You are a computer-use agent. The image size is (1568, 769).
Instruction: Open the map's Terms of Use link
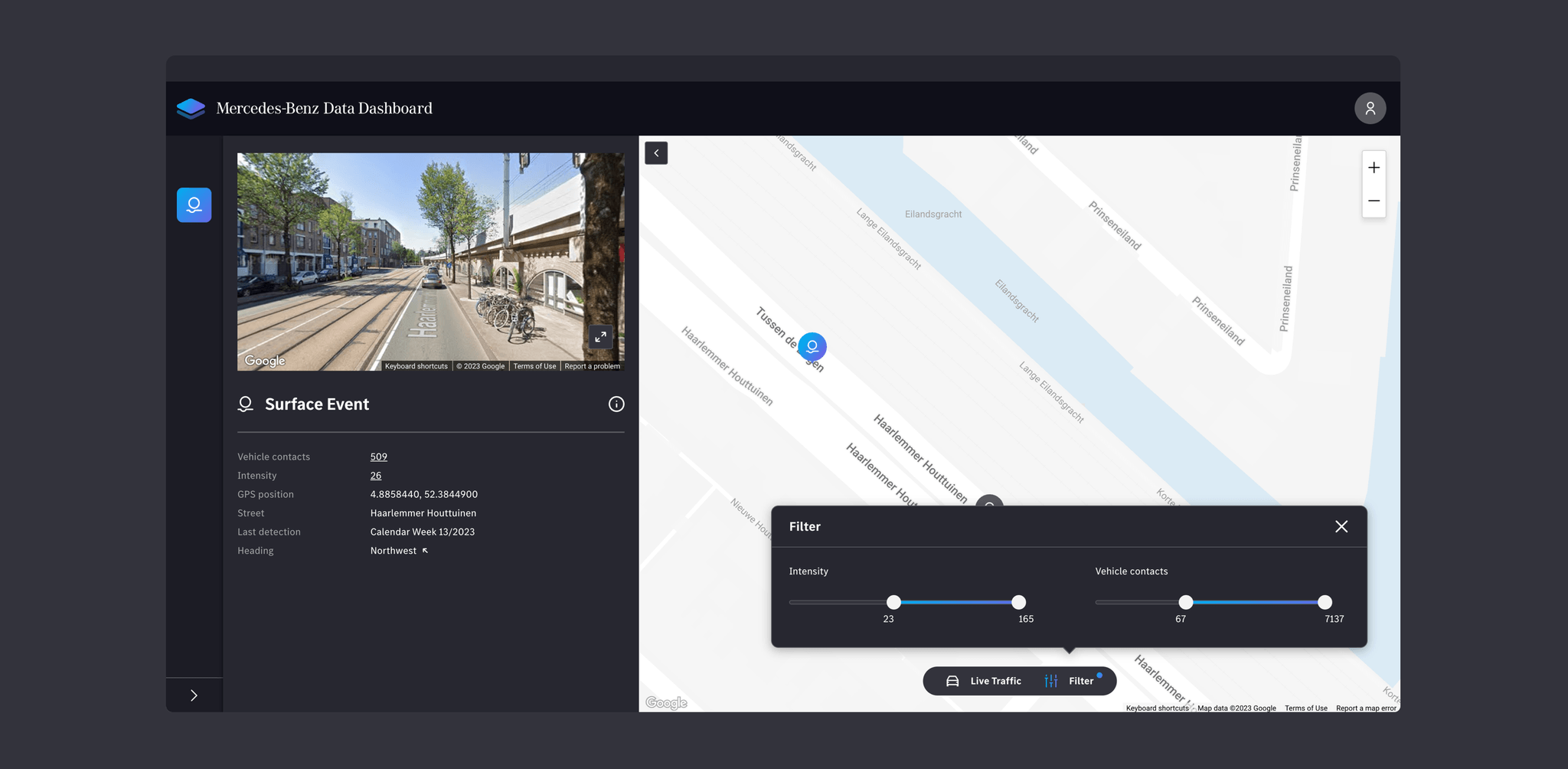click(x=1305, y=708)
